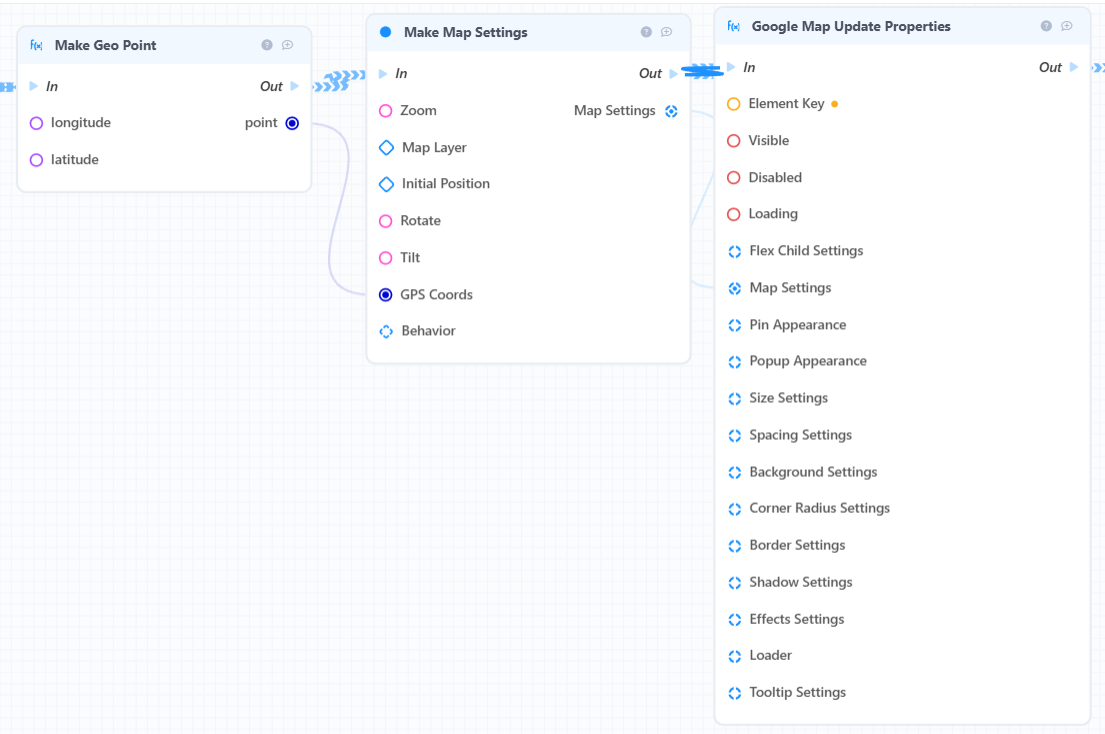This screenshot has width=1105, height=734.
Task: Add a comment to the Make Map Settings node
Action: click(667, 32)
